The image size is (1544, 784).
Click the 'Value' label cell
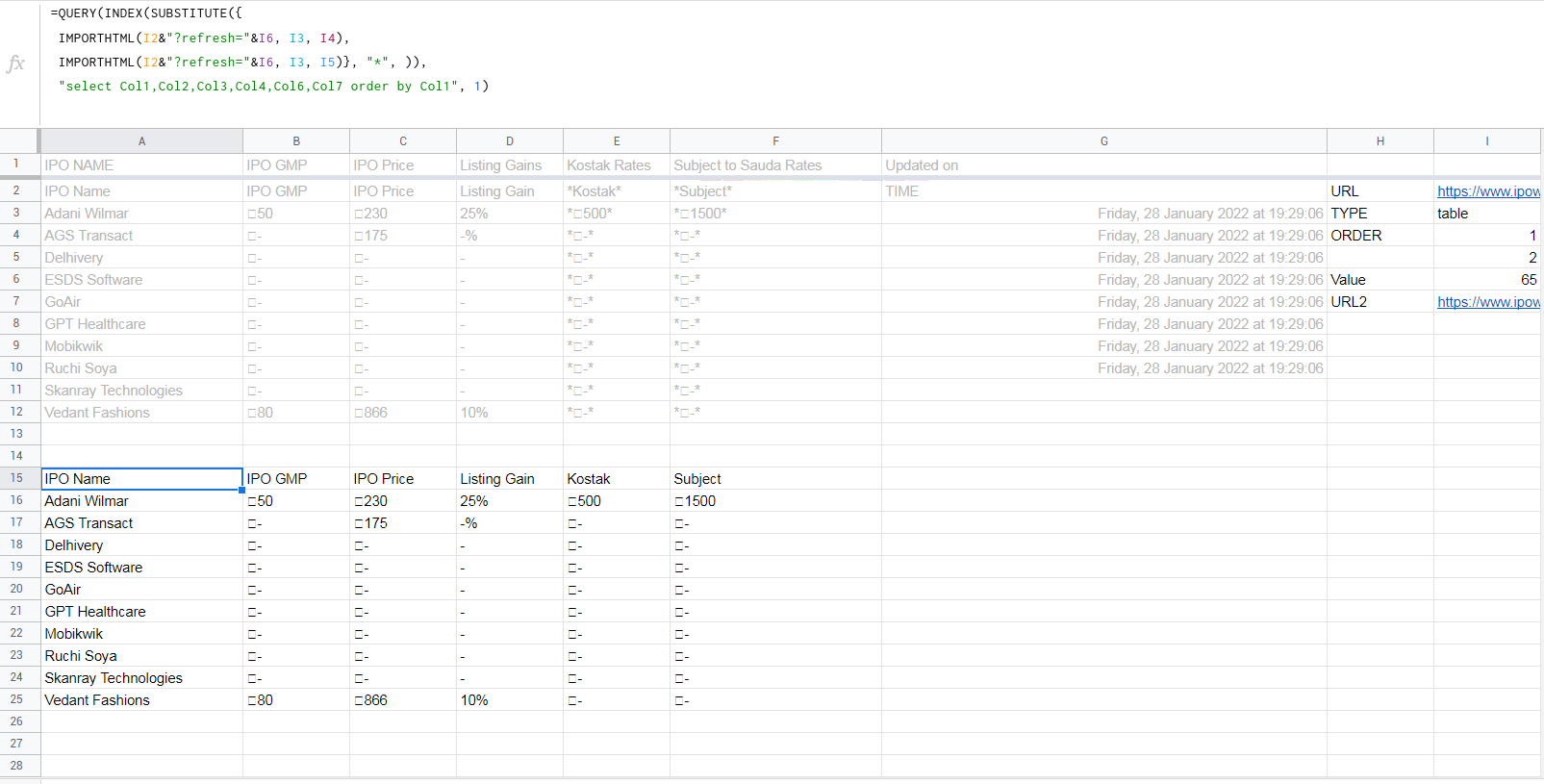(1380, 280)
